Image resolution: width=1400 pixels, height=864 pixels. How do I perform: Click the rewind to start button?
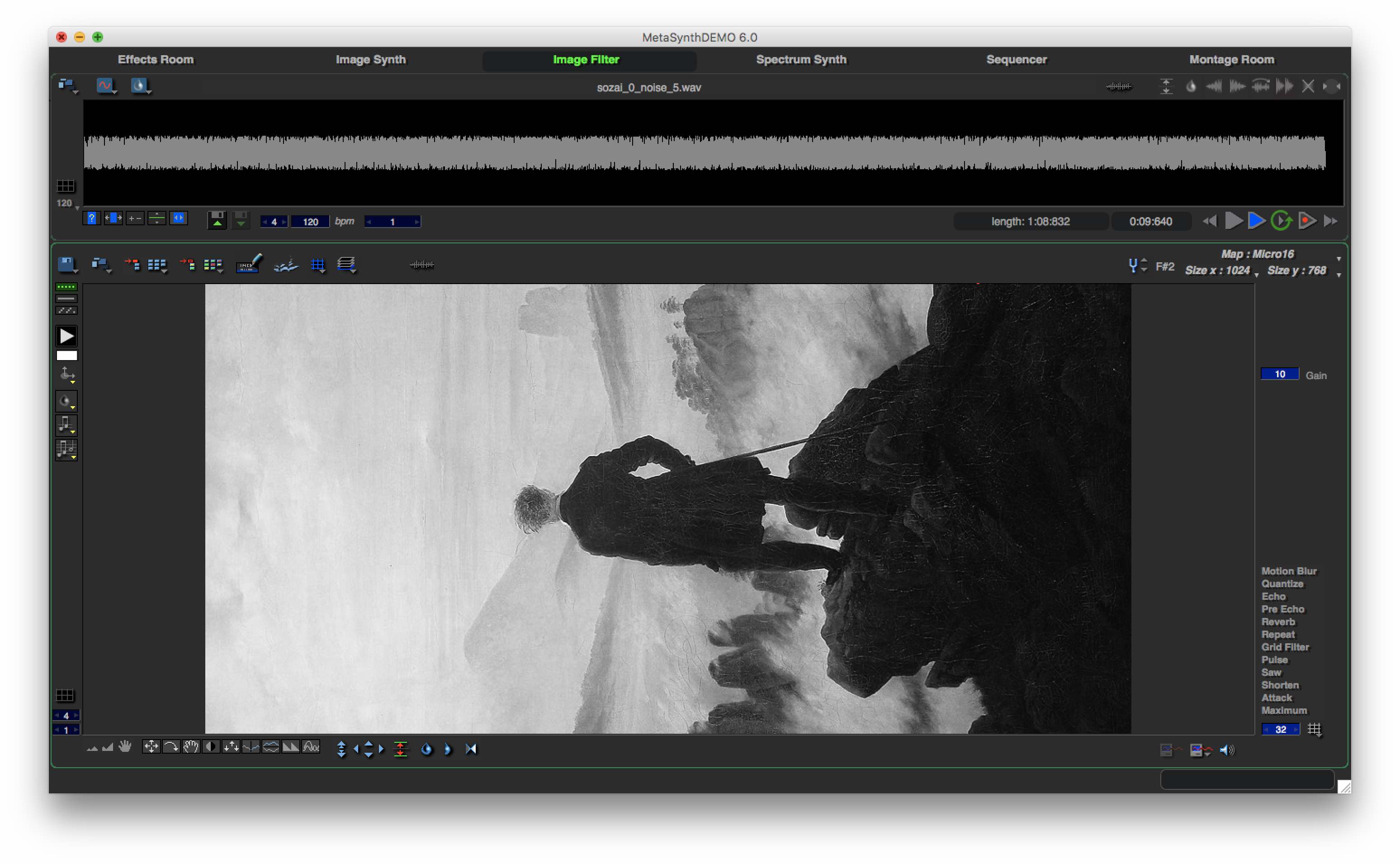click(x=1209, y=221)
